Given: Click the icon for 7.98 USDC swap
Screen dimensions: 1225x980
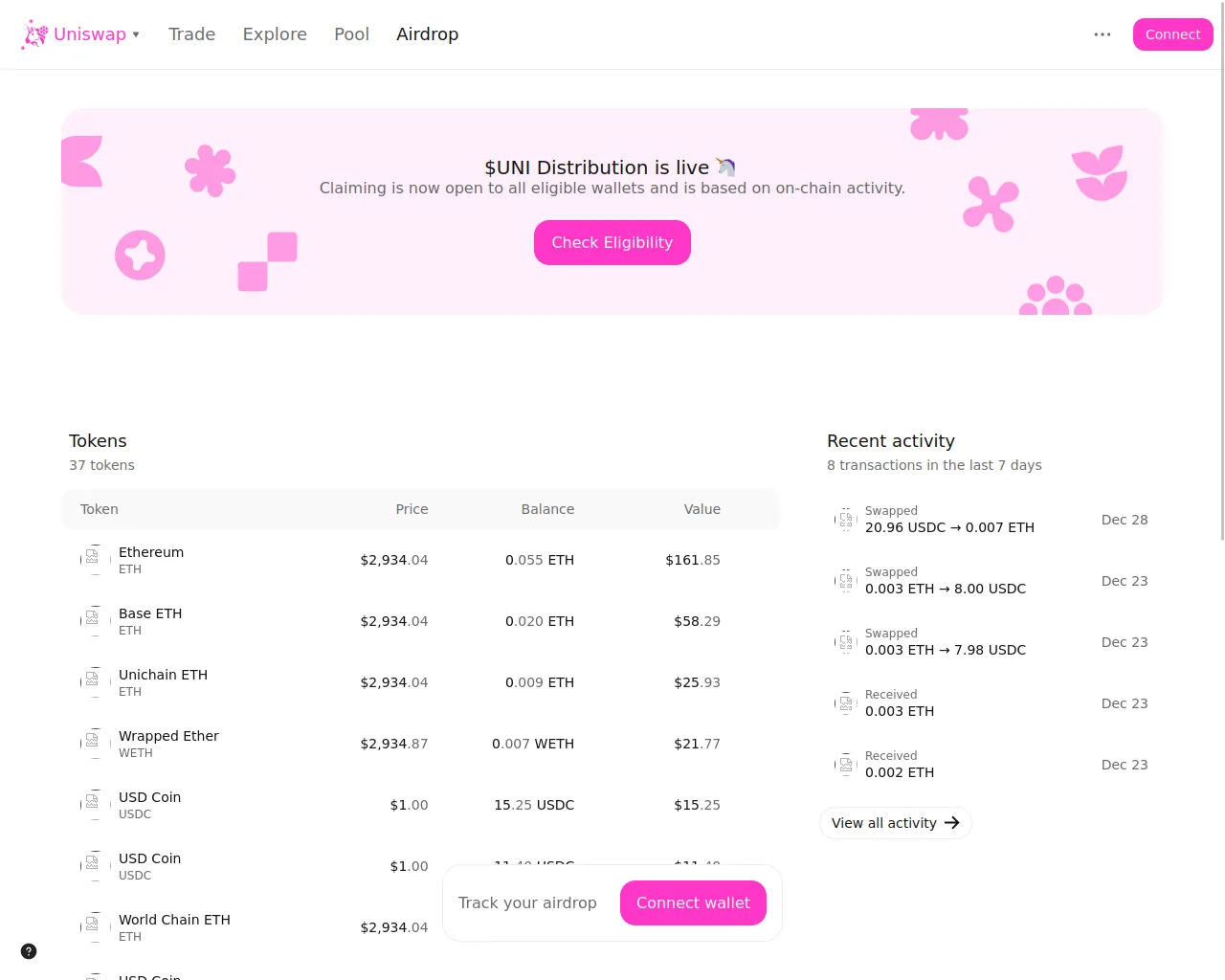Looking at the screenshot, I should (x=846, y=642).
